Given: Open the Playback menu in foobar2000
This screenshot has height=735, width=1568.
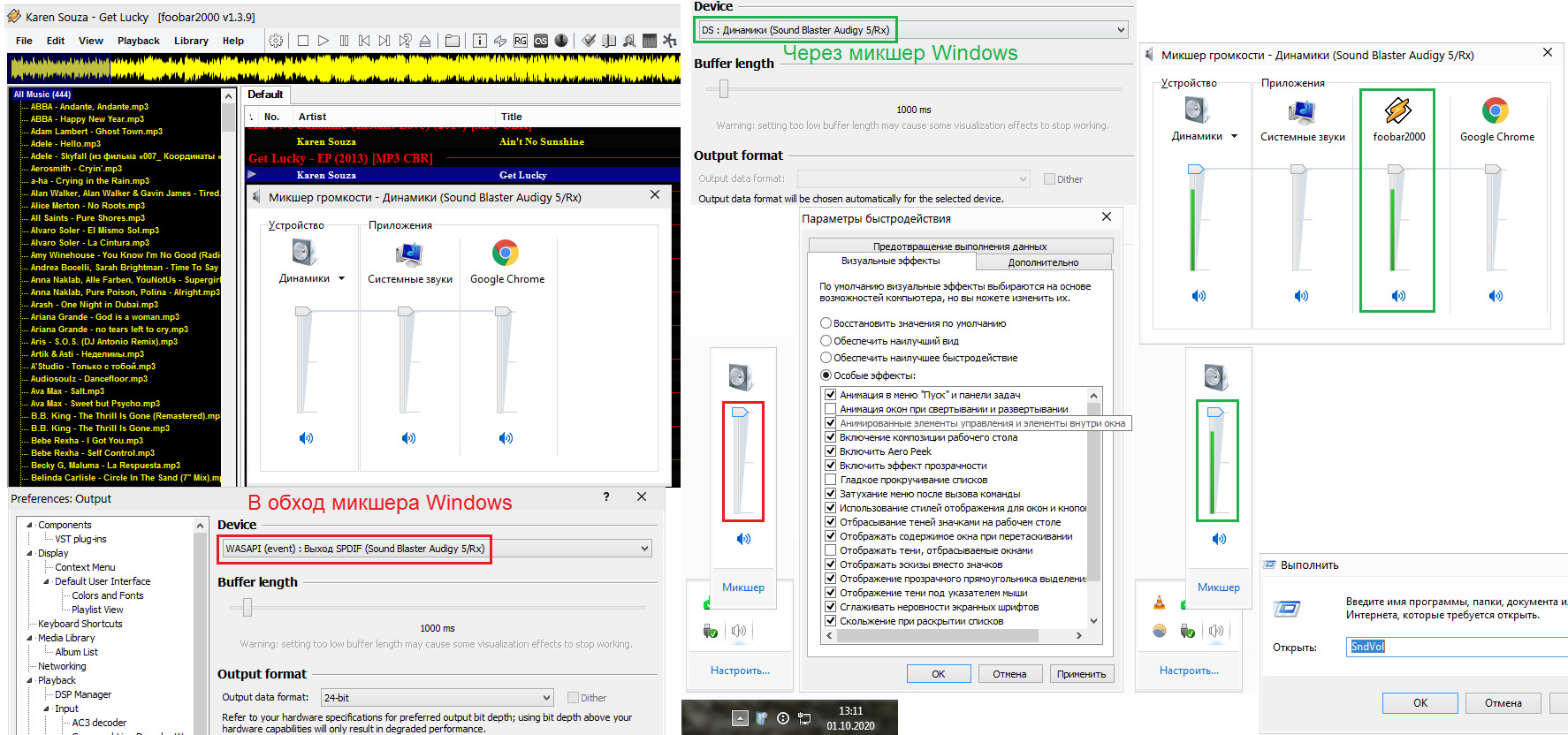Looking at the screenshot, I should [139, 41].
